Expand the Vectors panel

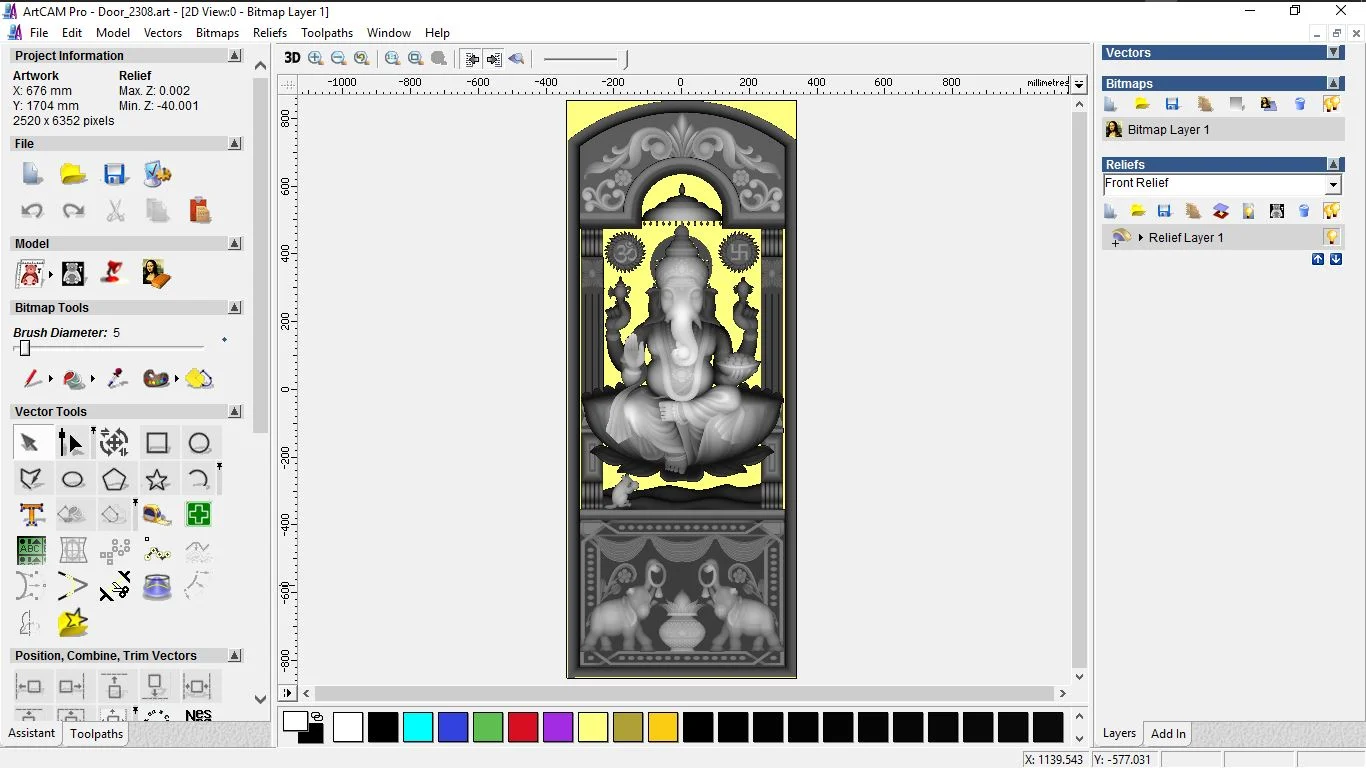1333,53
